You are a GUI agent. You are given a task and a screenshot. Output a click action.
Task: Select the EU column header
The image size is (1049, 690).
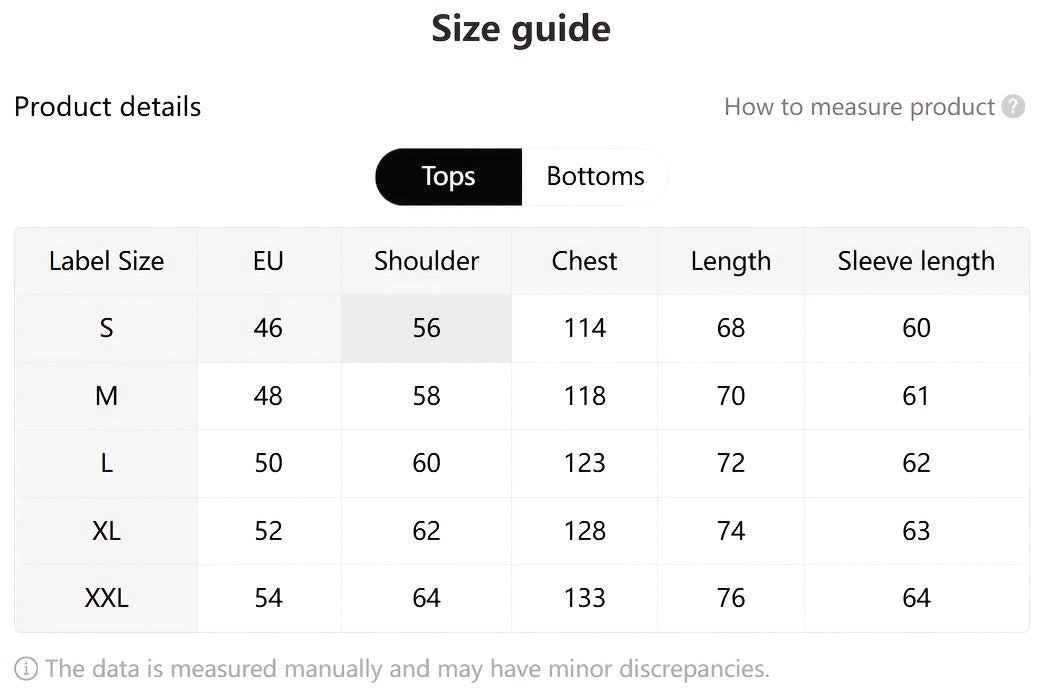268,261
